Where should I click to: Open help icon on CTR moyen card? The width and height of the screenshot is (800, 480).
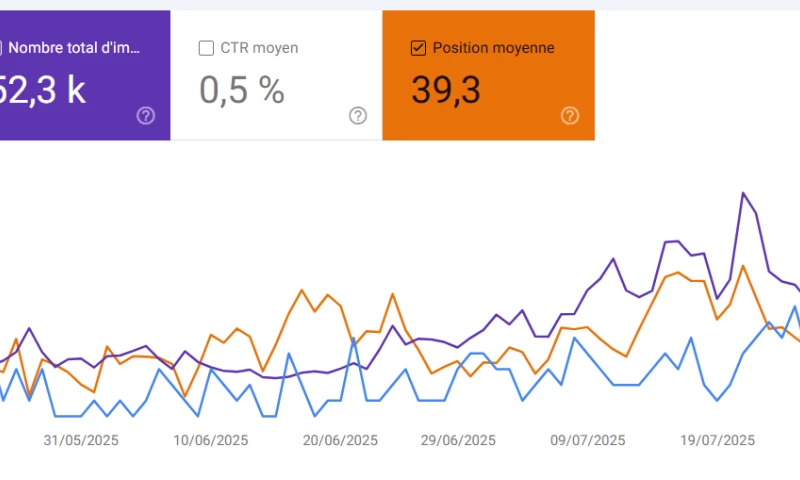358,116
